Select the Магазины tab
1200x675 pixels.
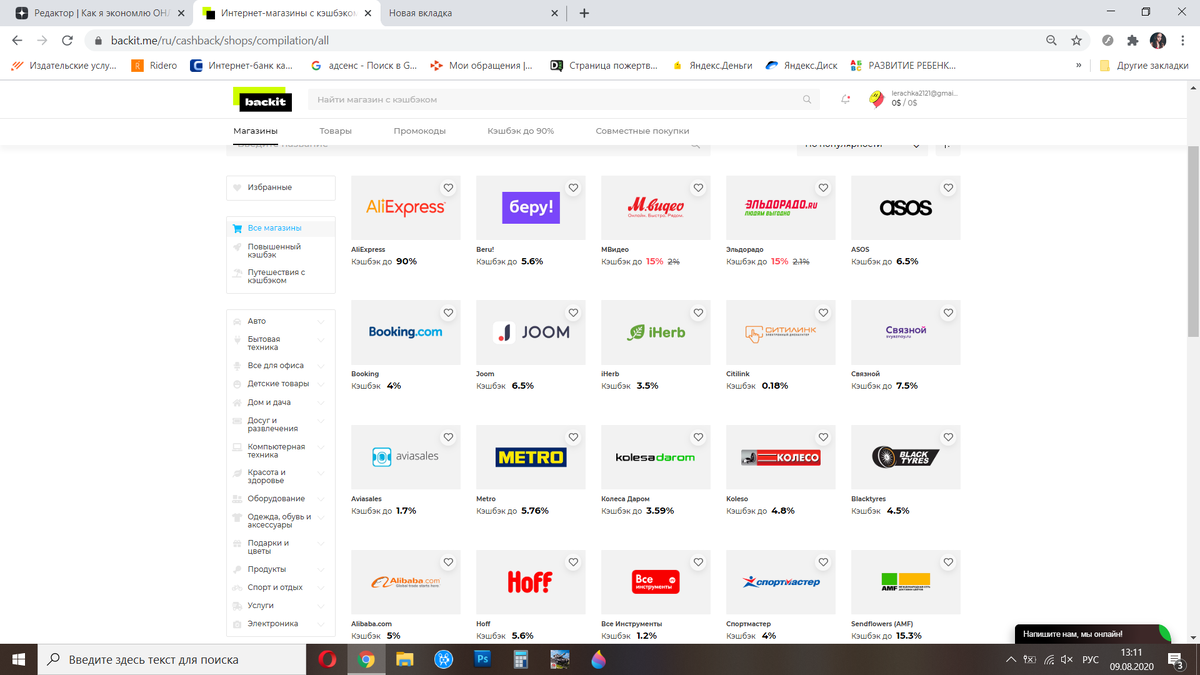tap(256, 131)
